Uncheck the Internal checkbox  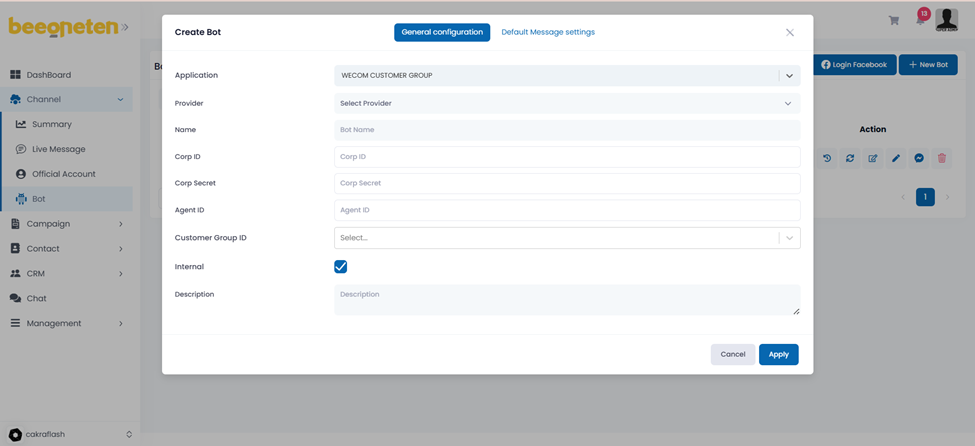340,267
